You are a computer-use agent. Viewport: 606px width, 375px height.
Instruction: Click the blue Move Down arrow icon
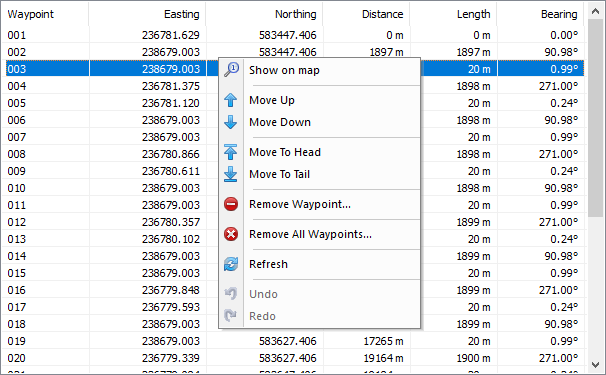(231, 122)
